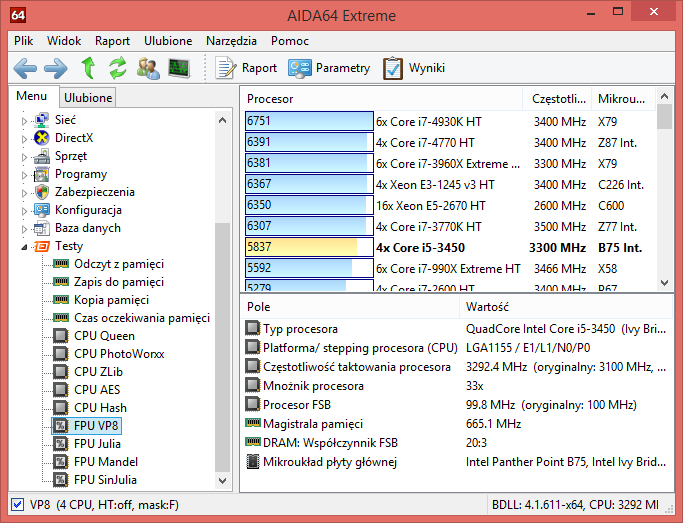This screenshot has width=683, height=523.
Task: Select the DirectX icon in tree
Action: tap(42, 138)
